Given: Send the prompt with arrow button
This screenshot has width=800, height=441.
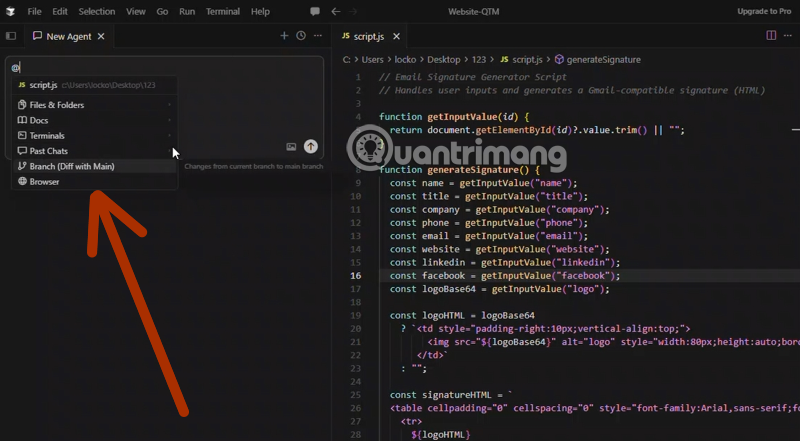Looking at the screenshot, I should (x=311, y=146).
